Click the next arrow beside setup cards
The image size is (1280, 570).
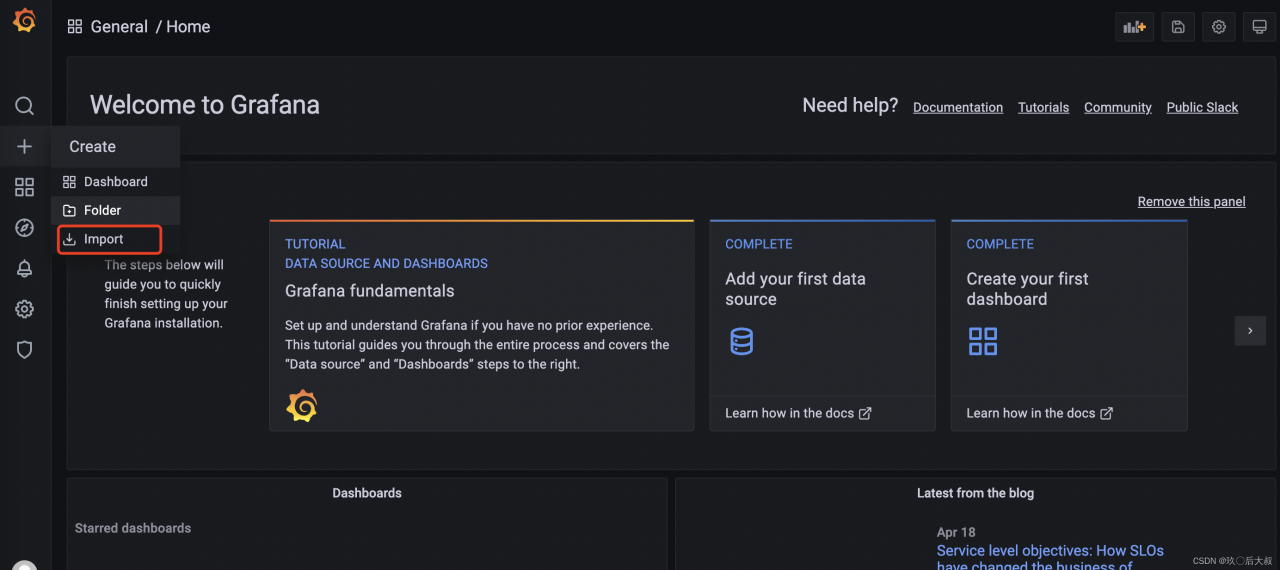(x=1250, y=331)
